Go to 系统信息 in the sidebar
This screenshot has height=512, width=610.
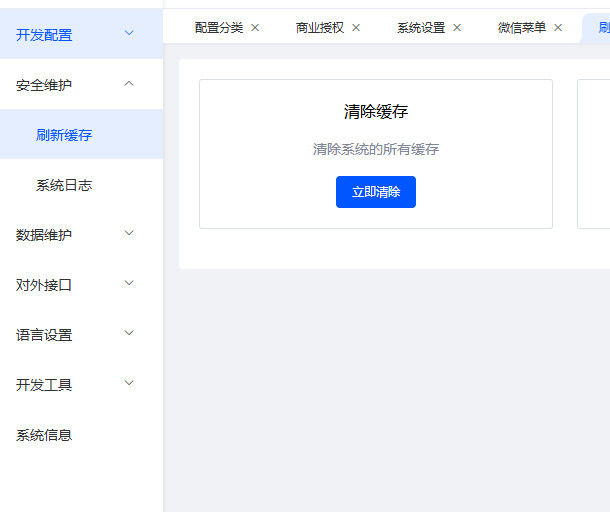tap(44, 435)
